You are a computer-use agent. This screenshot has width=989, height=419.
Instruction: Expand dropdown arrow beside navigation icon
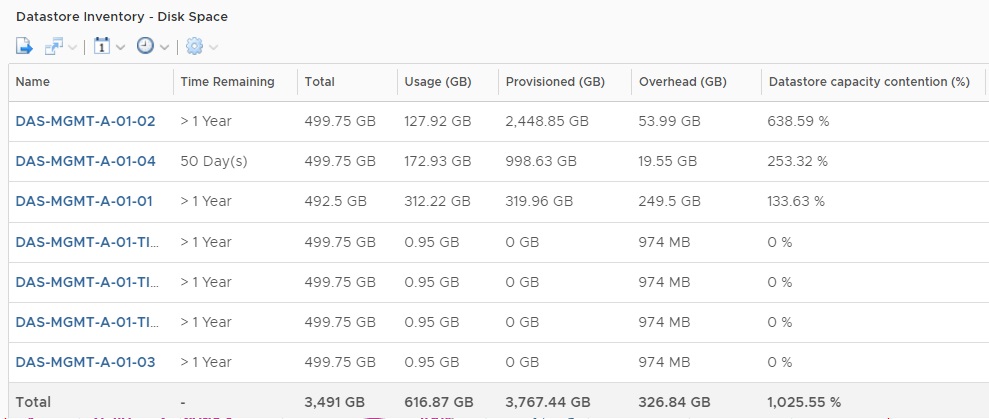[x=72, y=47]
